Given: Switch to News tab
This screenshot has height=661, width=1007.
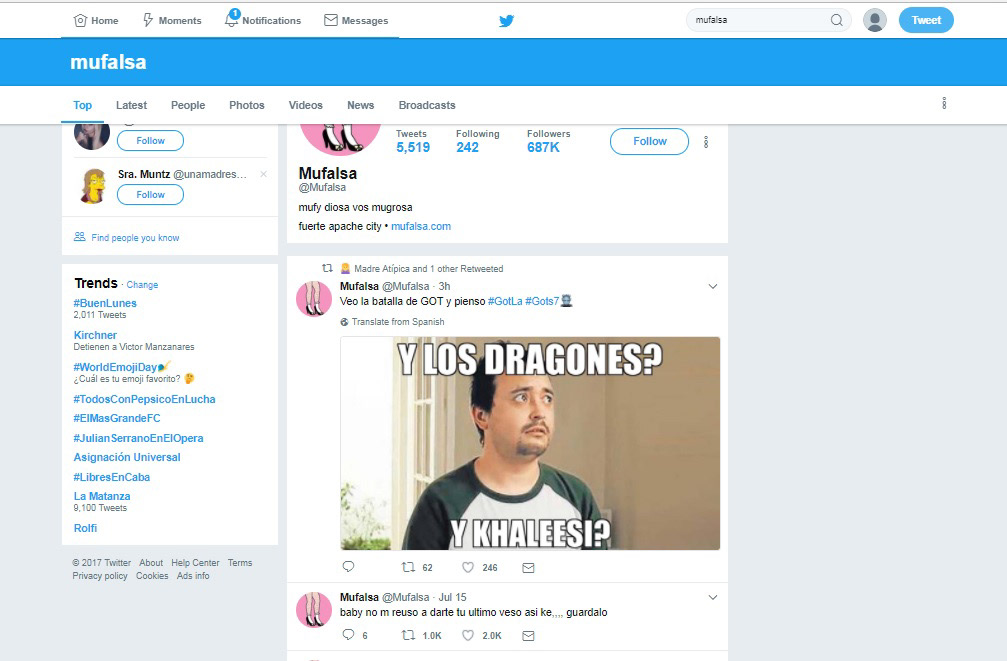Looking at the screenshot, I should click(360, 105).
